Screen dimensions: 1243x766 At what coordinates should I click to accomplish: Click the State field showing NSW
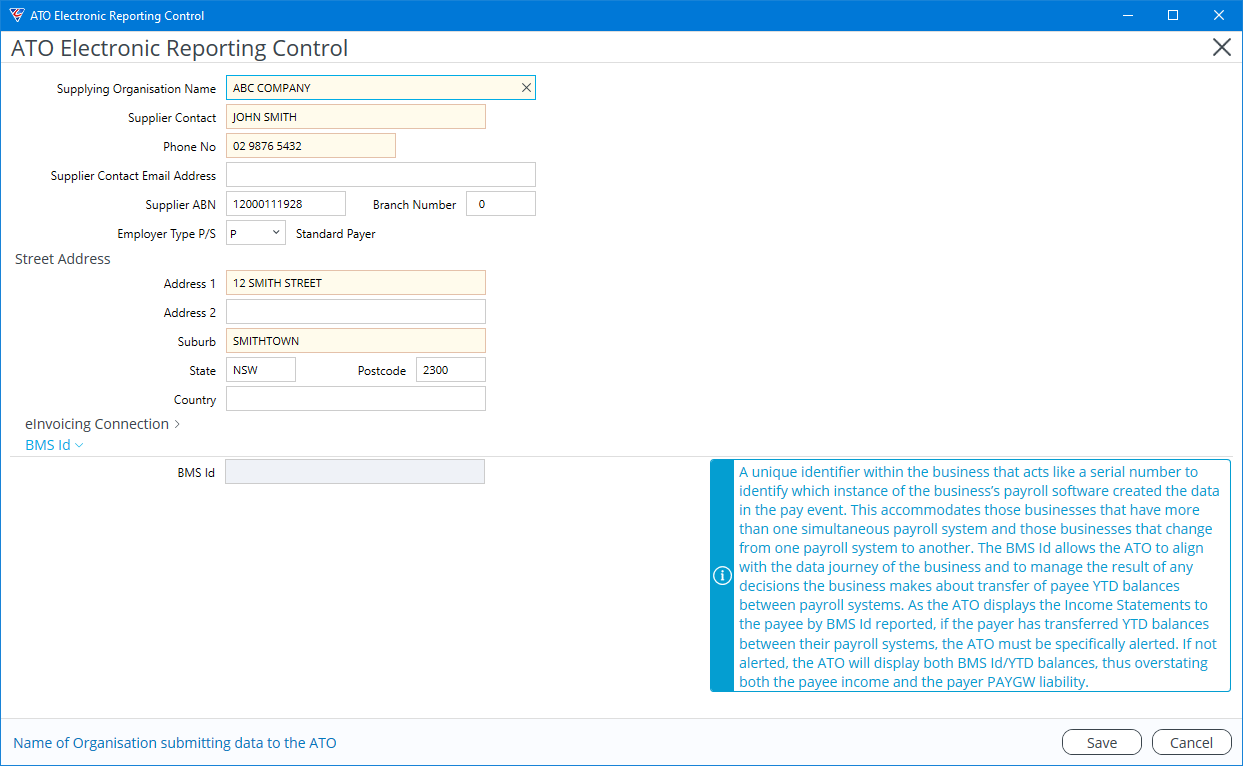coord(261,370)
